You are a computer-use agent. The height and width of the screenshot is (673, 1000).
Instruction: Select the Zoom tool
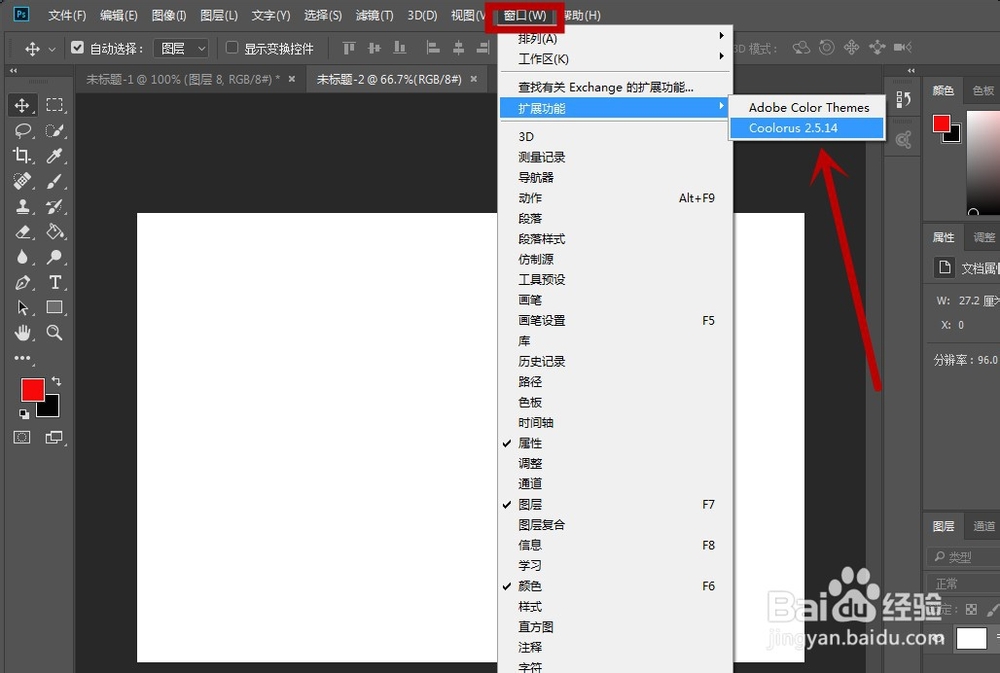coord(55,334)
